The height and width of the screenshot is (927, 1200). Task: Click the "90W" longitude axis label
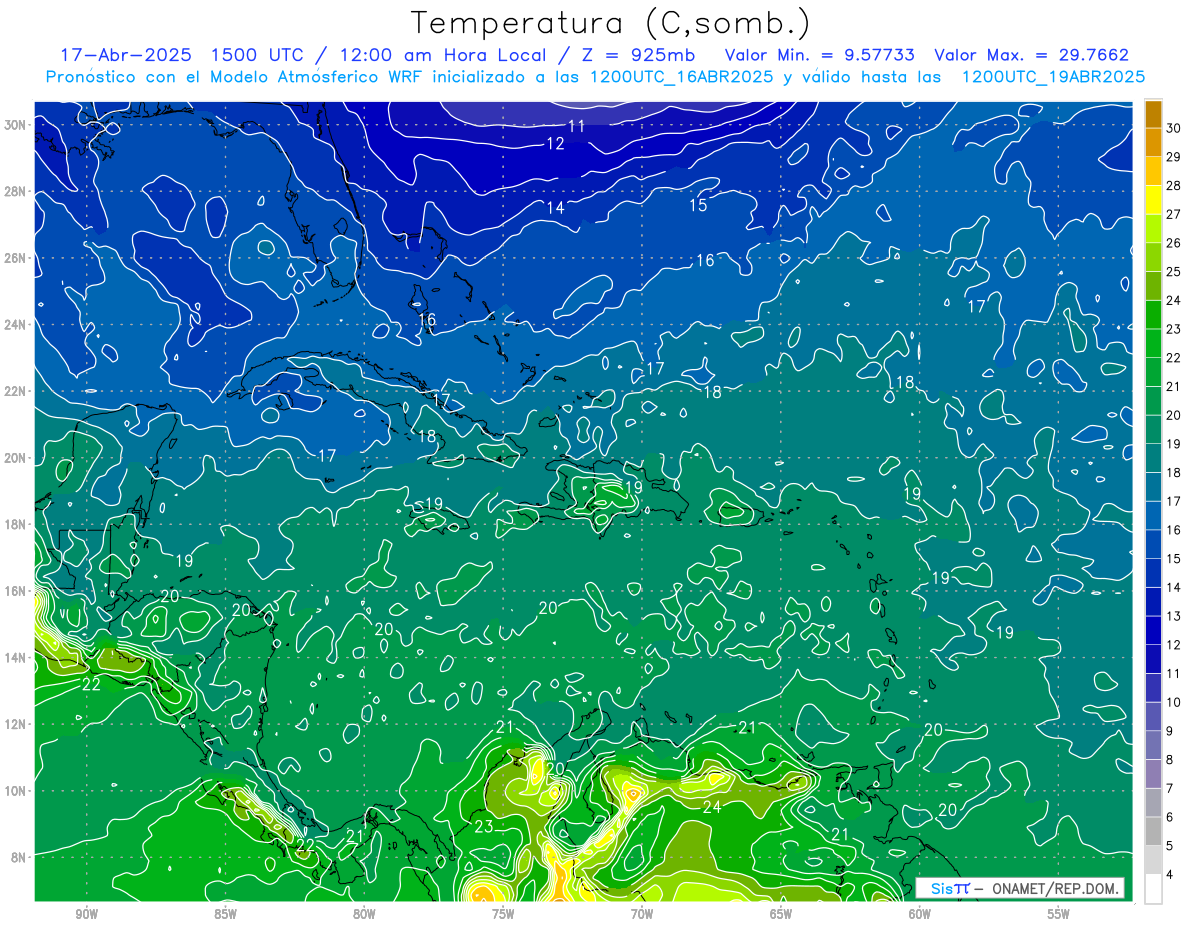[x=86, y=913]
